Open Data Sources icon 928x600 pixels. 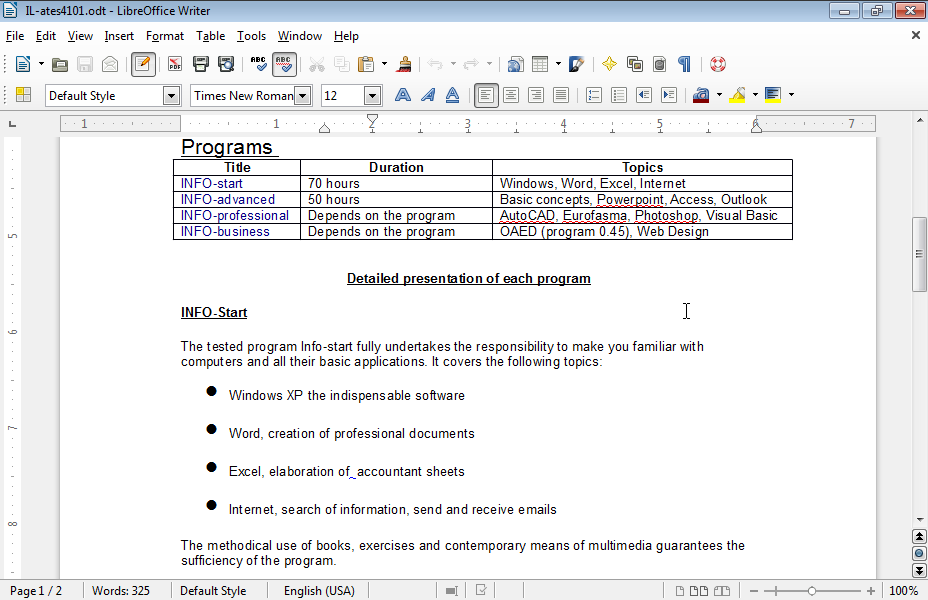tap(659, 64)
